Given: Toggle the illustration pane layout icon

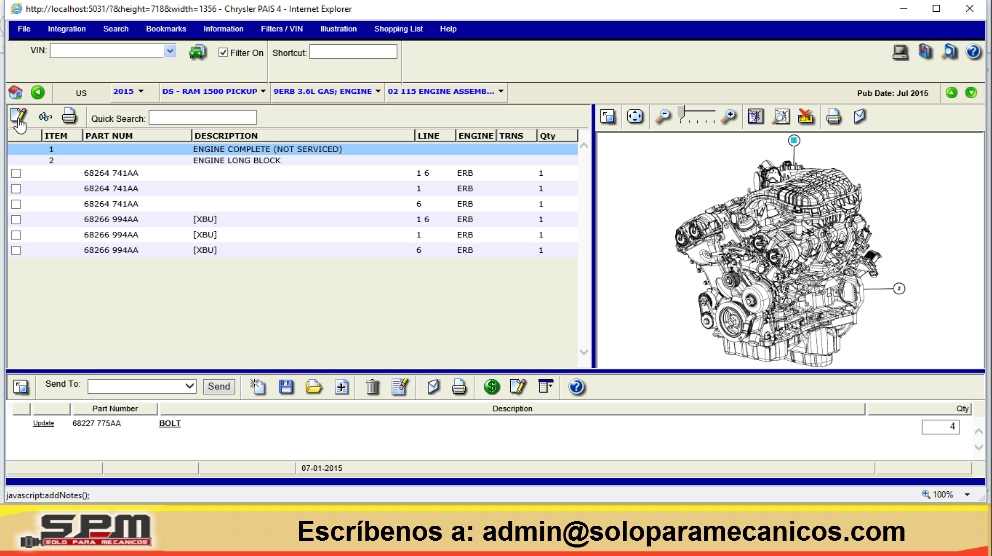Looking at the screenshot, I should point(608,116).
